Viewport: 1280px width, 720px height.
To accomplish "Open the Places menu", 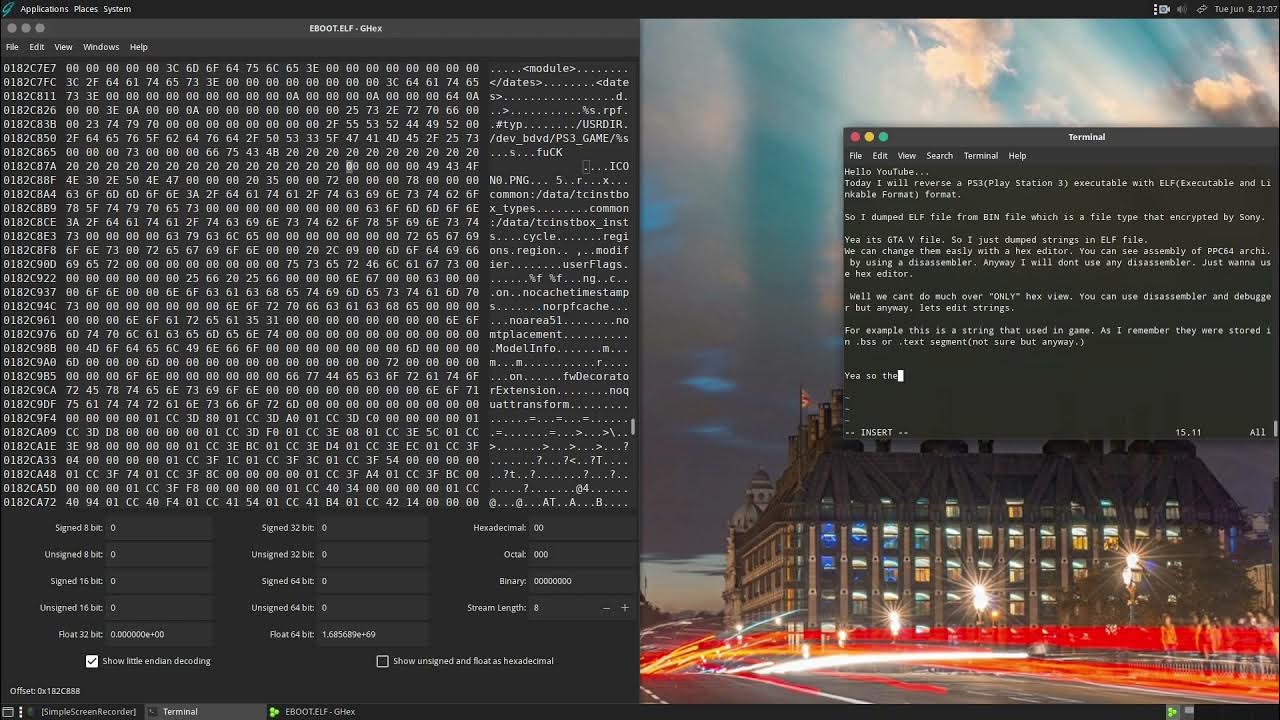I will (86, 9).
